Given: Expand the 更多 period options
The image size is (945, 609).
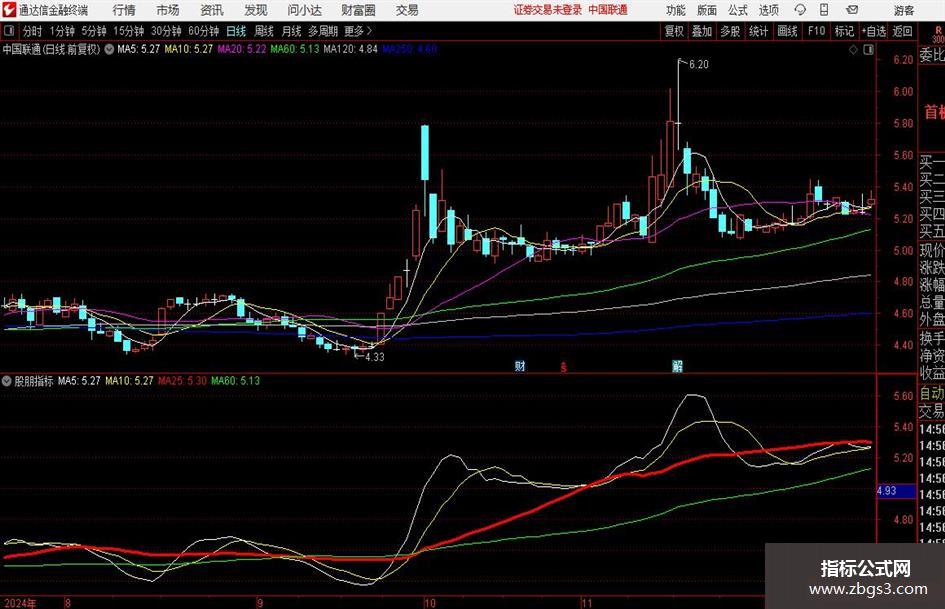Looking at the screenshot, I should tap(358, 31).
